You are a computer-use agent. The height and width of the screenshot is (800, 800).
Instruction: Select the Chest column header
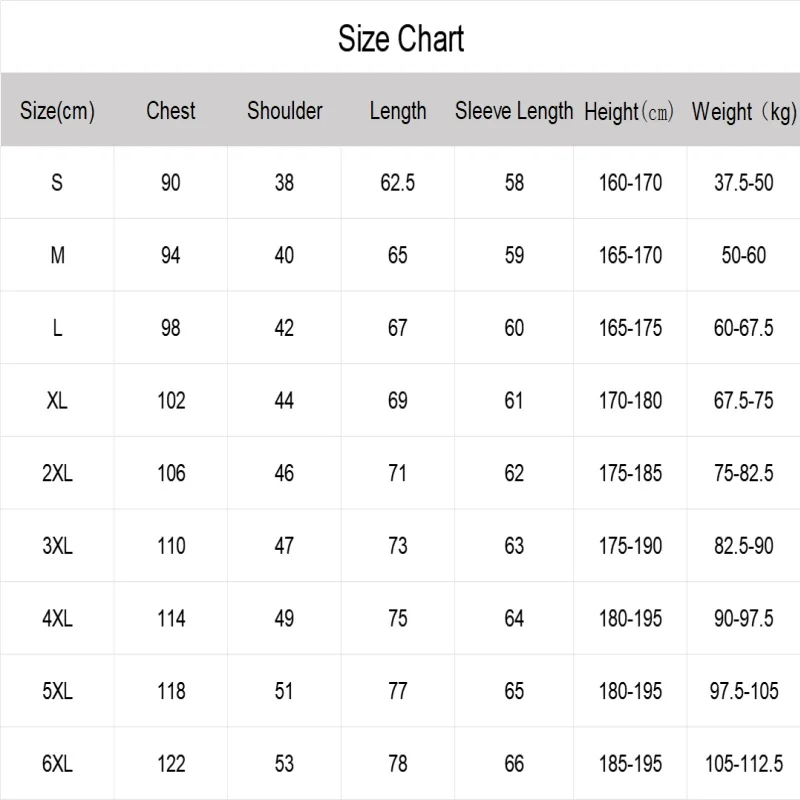click(x=171, y=111)
